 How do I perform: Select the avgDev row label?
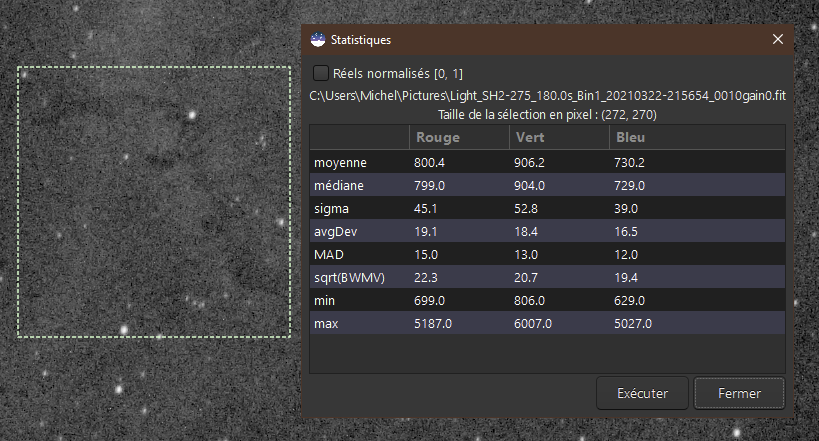coord(335,231)
